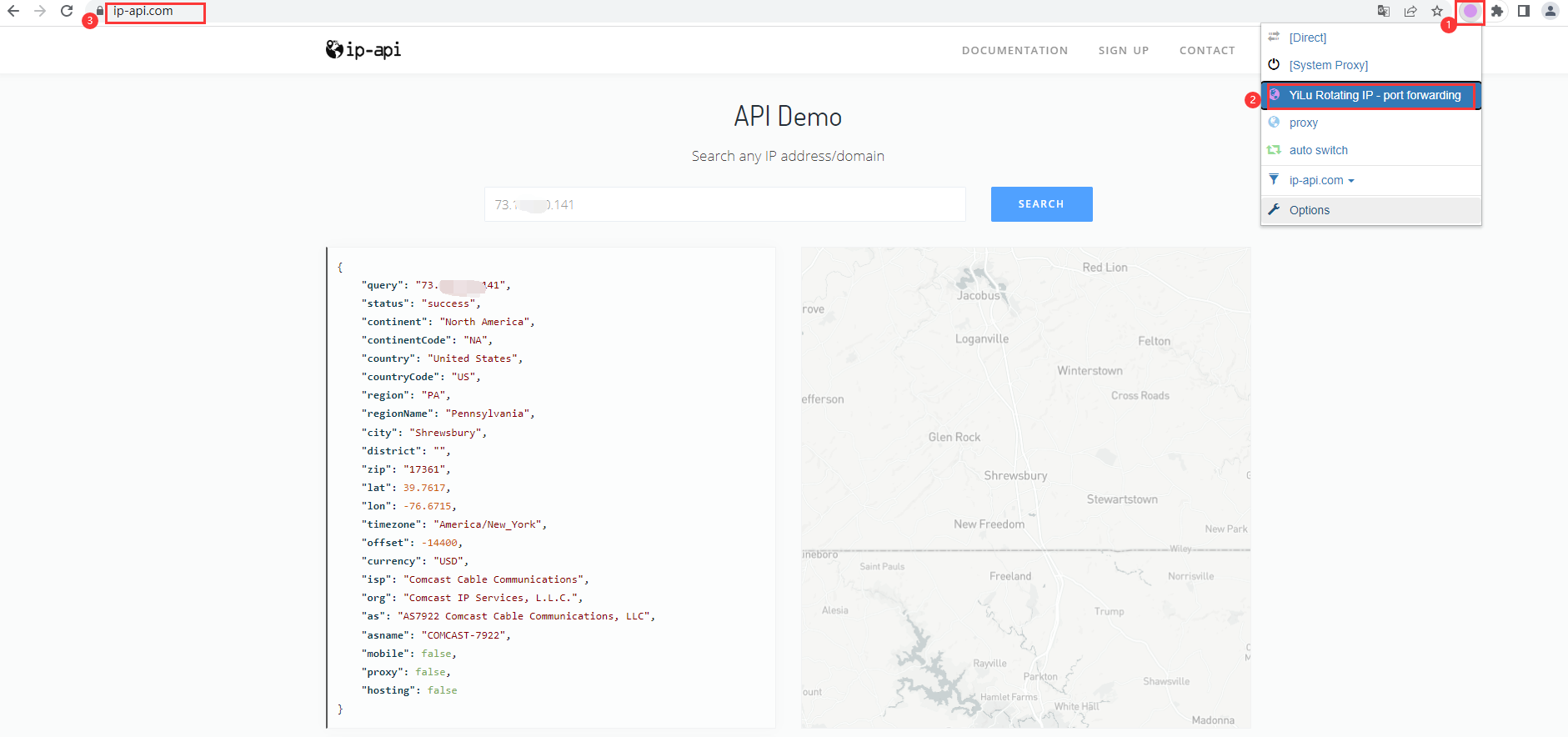Click the "Comcast IP Services, L.L.C." org value
The image size is (1568, 737).
(x=490, y=598)
